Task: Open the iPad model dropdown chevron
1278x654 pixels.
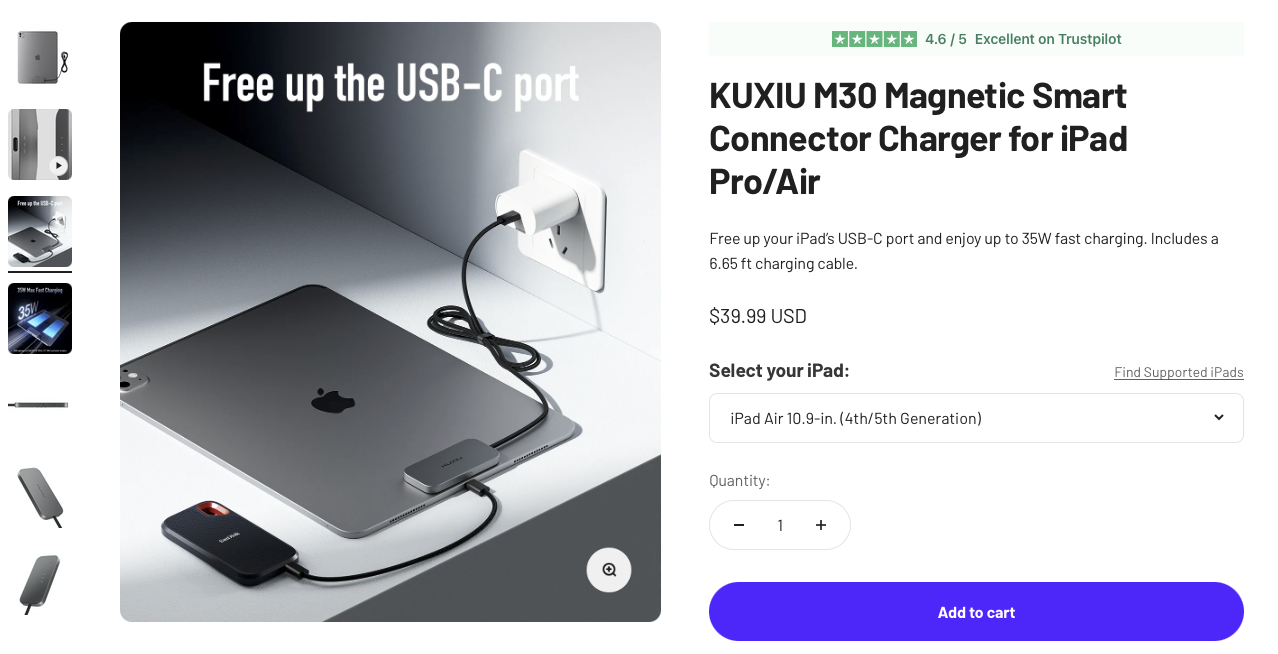Action: point(1219,417)
